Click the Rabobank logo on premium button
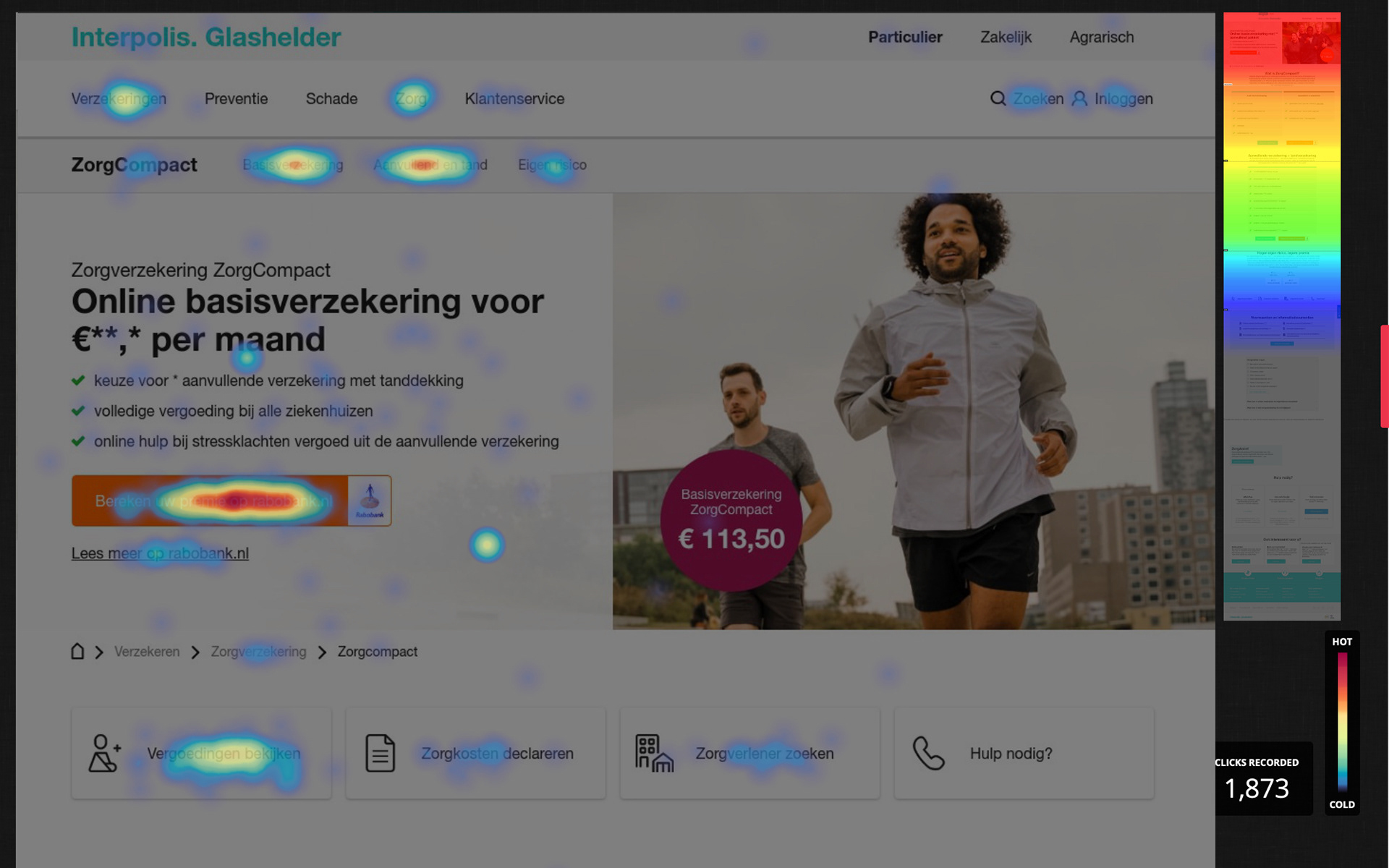The image size is (1389, 868). click(370, 501)
